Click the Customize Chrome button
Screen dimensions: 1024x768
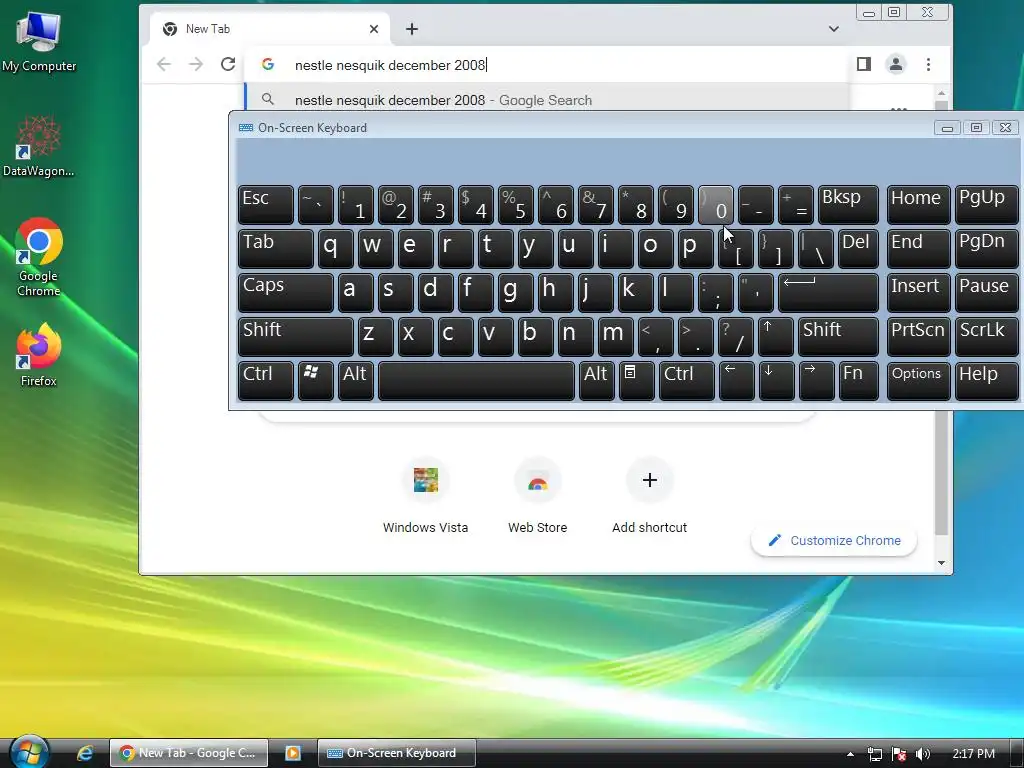[834, 540]
